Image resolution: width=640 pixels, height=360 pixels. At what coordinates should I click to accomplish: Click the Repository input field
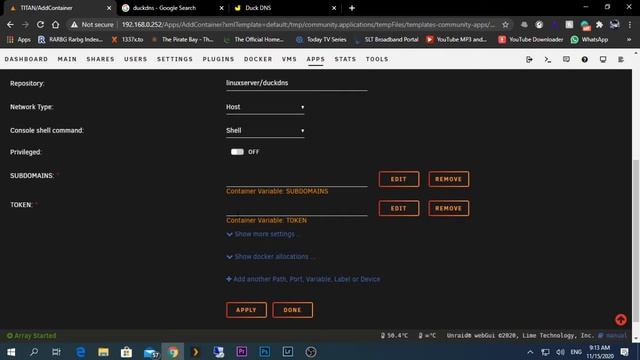297,83
